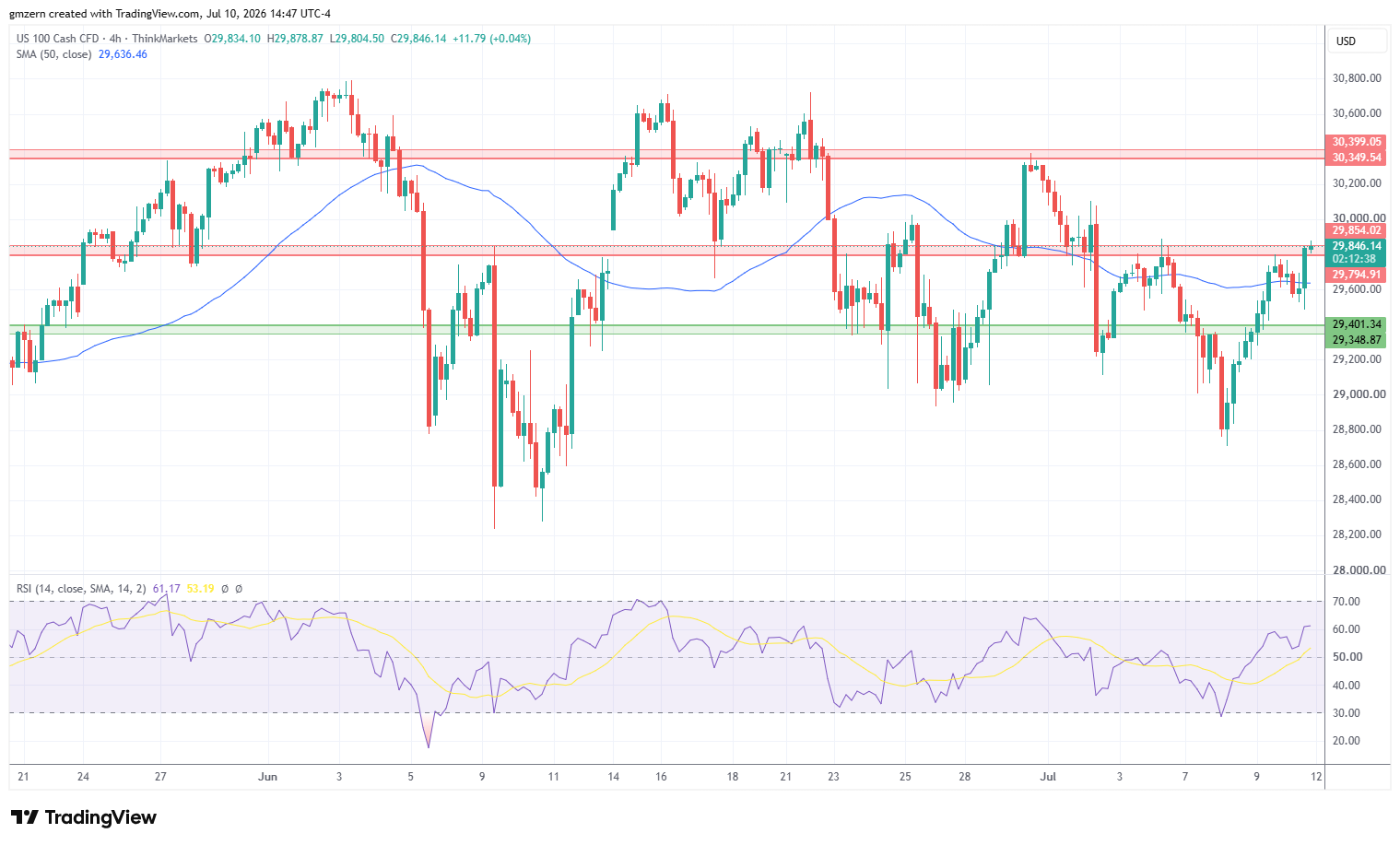The height and width of the screenshot is (845, 1400).
Task: Click the open value O29,834.10
Action: [x=231, y=39]
